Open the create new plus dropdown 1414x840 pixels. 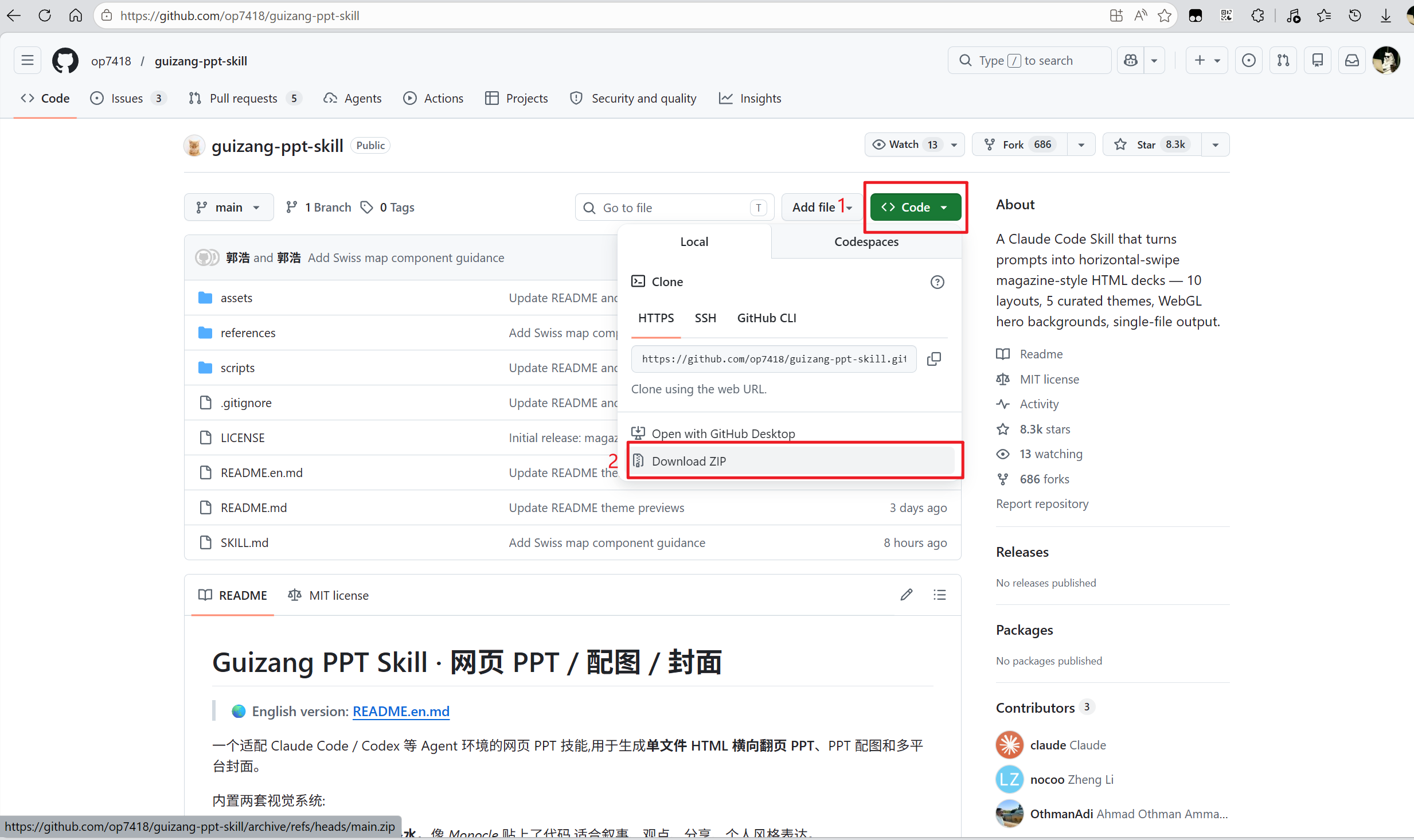(x=1206, y=60)
